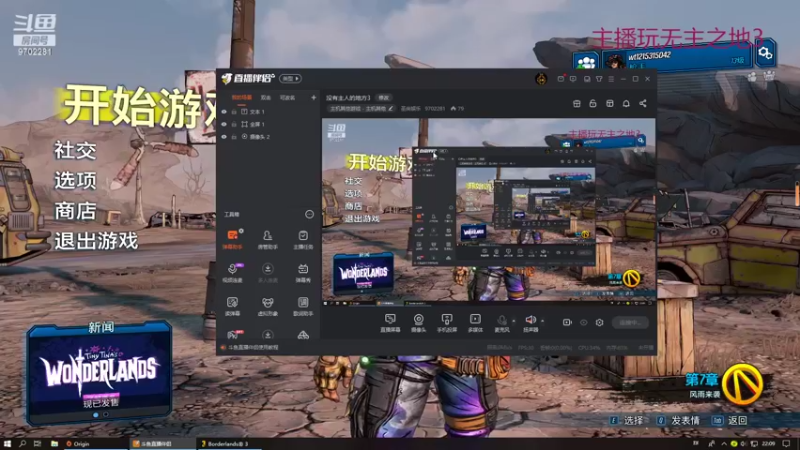Select the 文本 1 source row
The image size is (800, 450).
pyautogui.click(x=268, y=112)
